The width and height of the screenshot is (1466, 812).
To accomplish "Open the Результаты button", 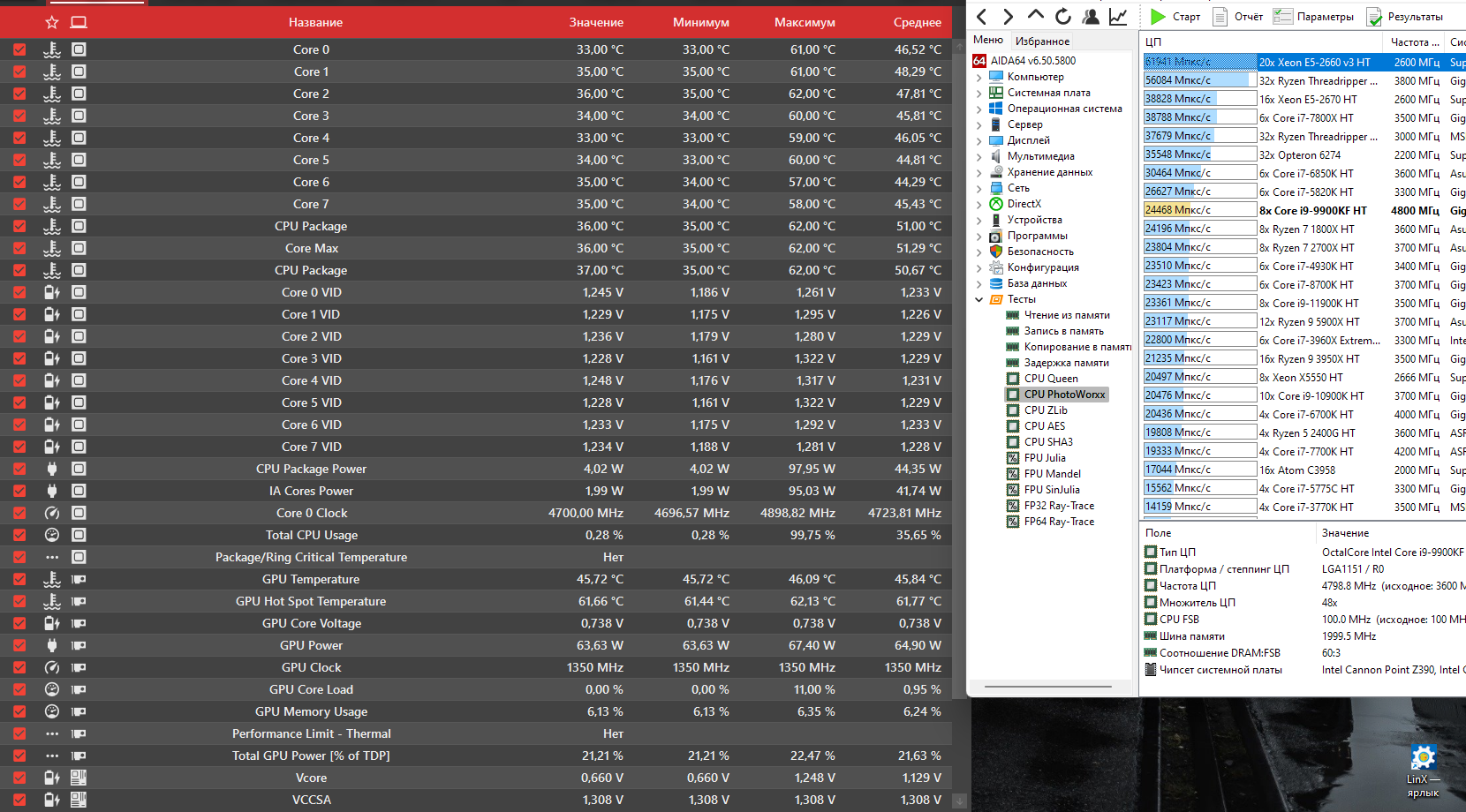I will pyautogui.click(x=1406, y=16).
